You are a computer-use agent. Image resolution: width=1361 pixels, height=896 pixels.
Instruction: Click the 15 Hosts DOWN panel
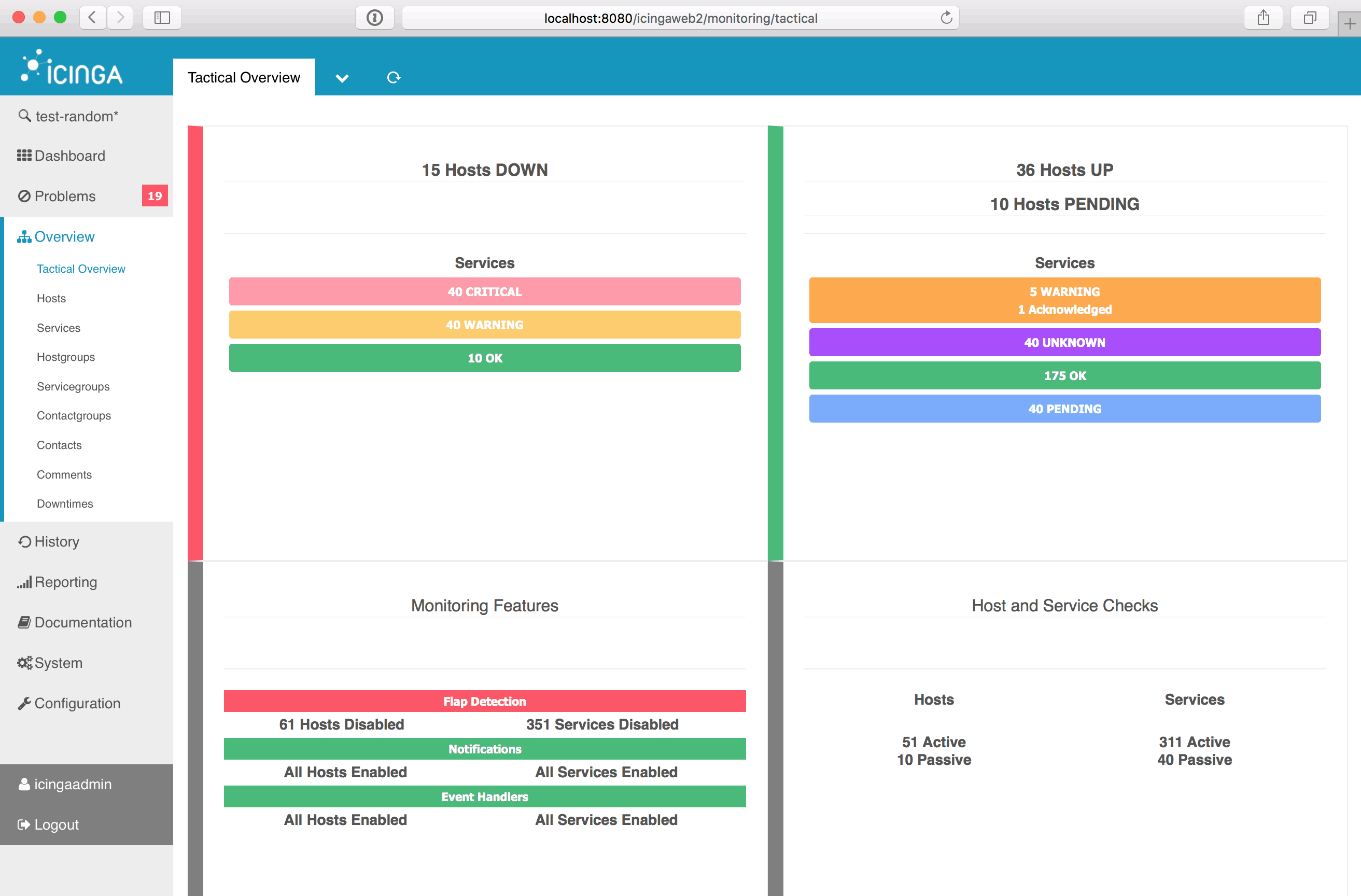tap(484, 168)
